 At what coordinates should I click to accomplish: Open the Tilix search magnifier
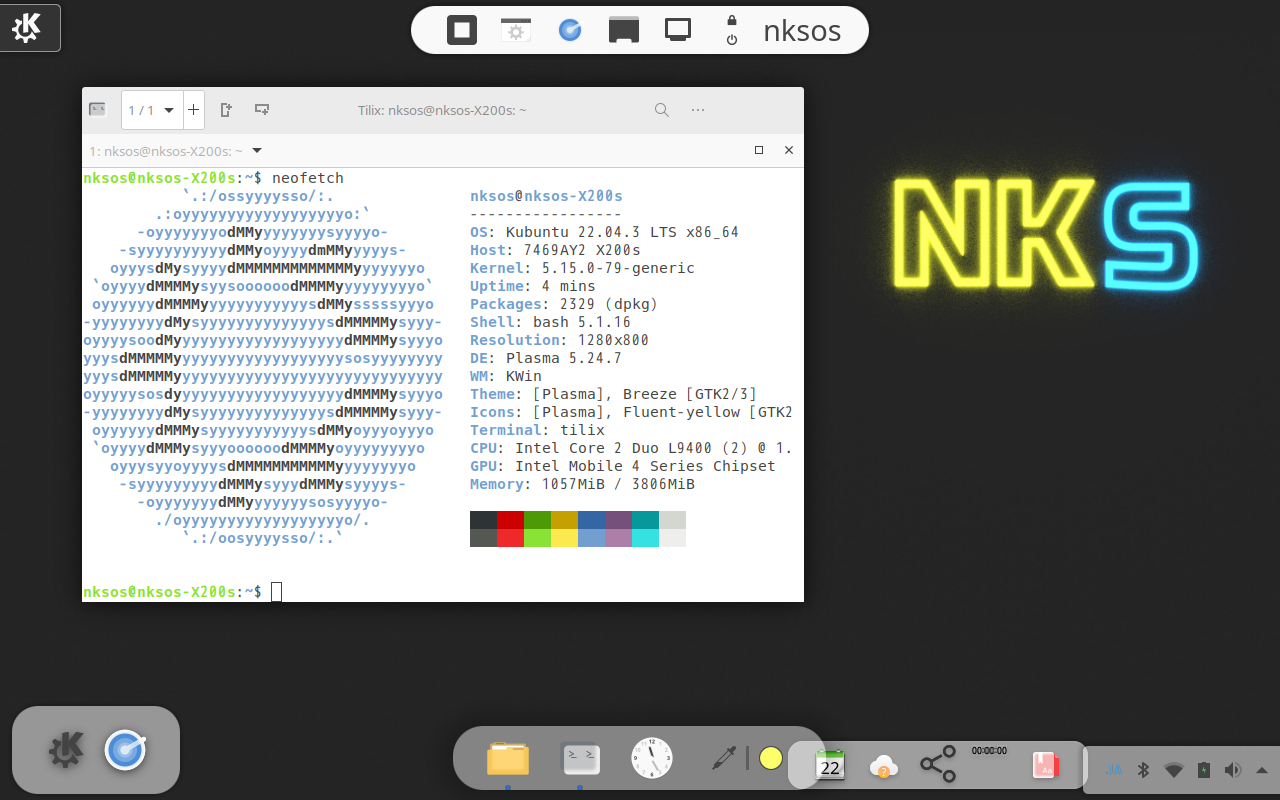pos(662,110)
